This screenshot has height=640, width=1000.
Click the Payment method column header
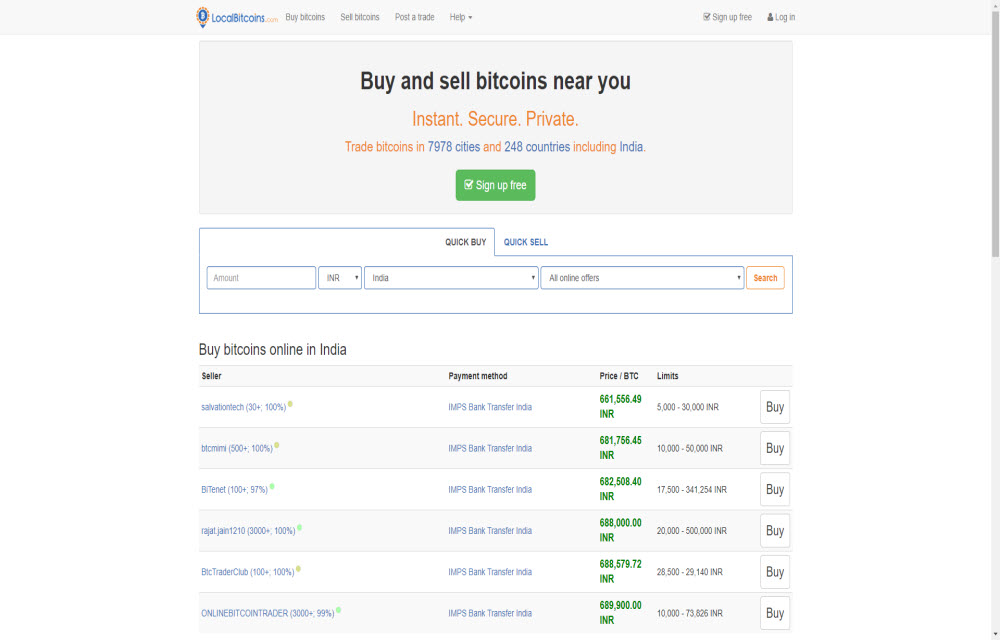pos(478,376)
